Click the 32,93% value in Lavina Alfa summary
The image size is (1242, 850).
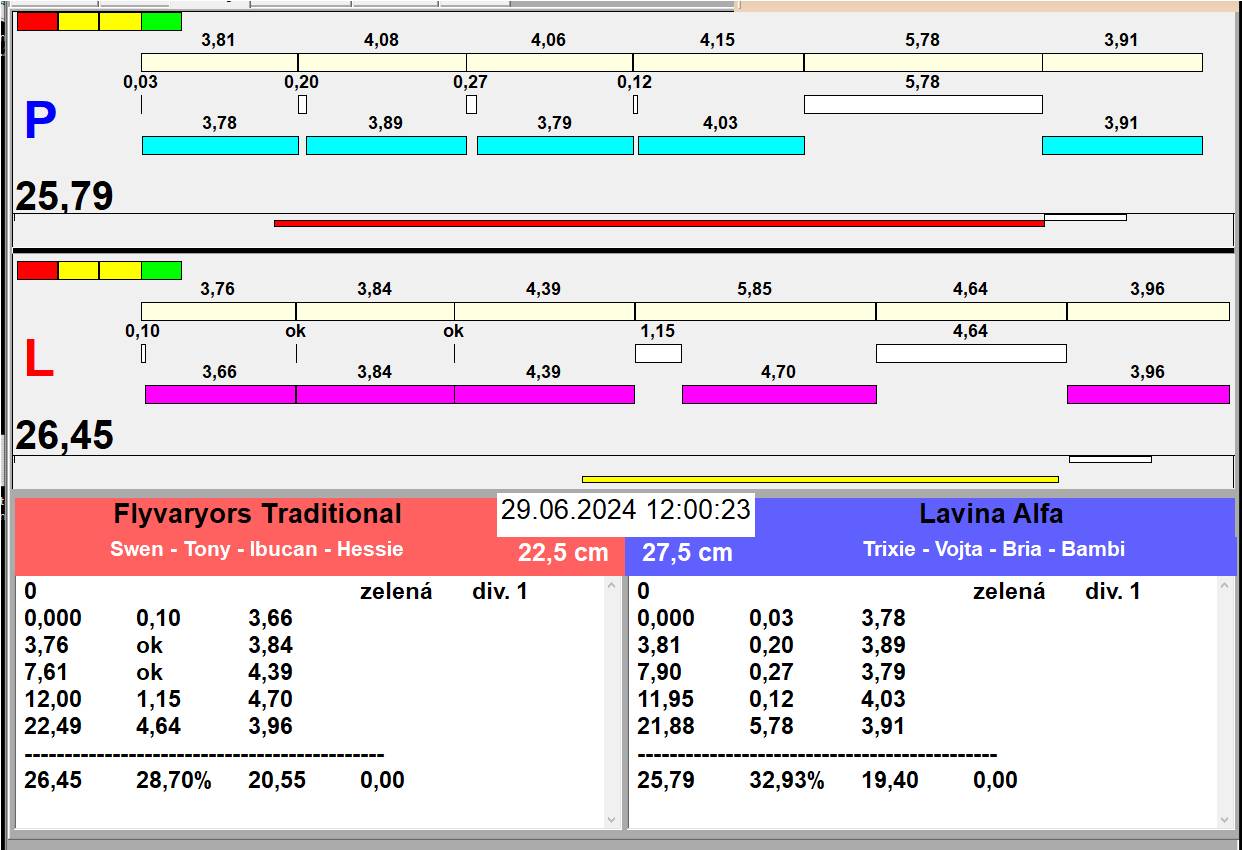[787, 780]
